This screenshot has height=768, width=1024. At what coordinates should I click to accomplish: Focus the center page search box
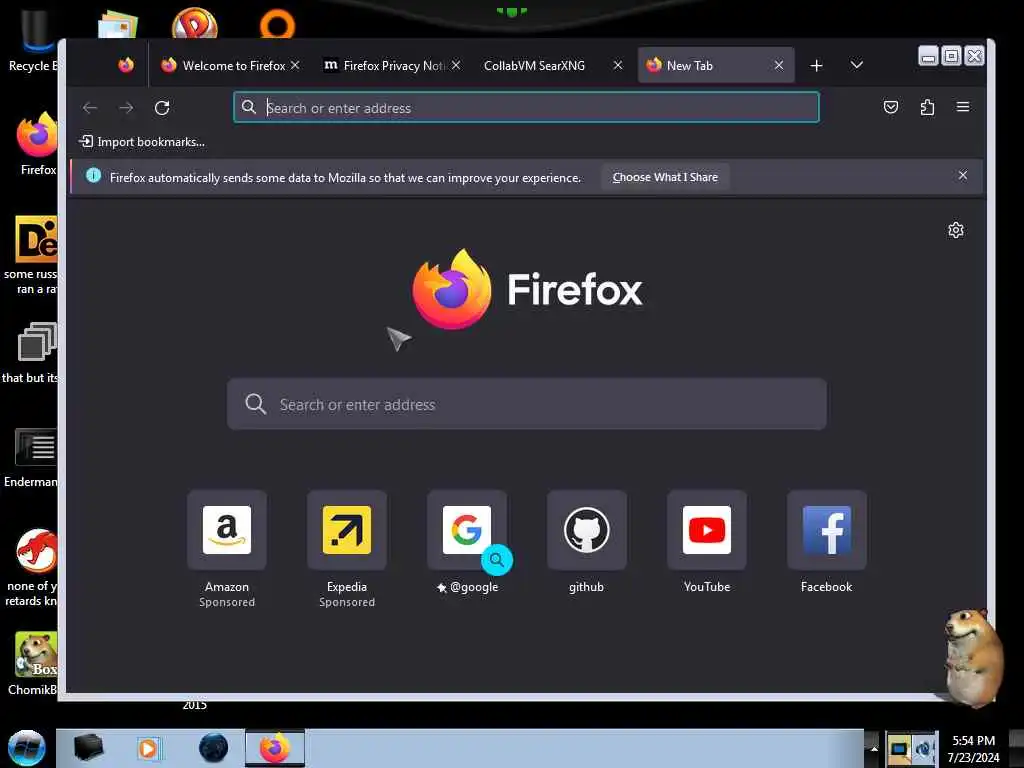tap(526, 404)
